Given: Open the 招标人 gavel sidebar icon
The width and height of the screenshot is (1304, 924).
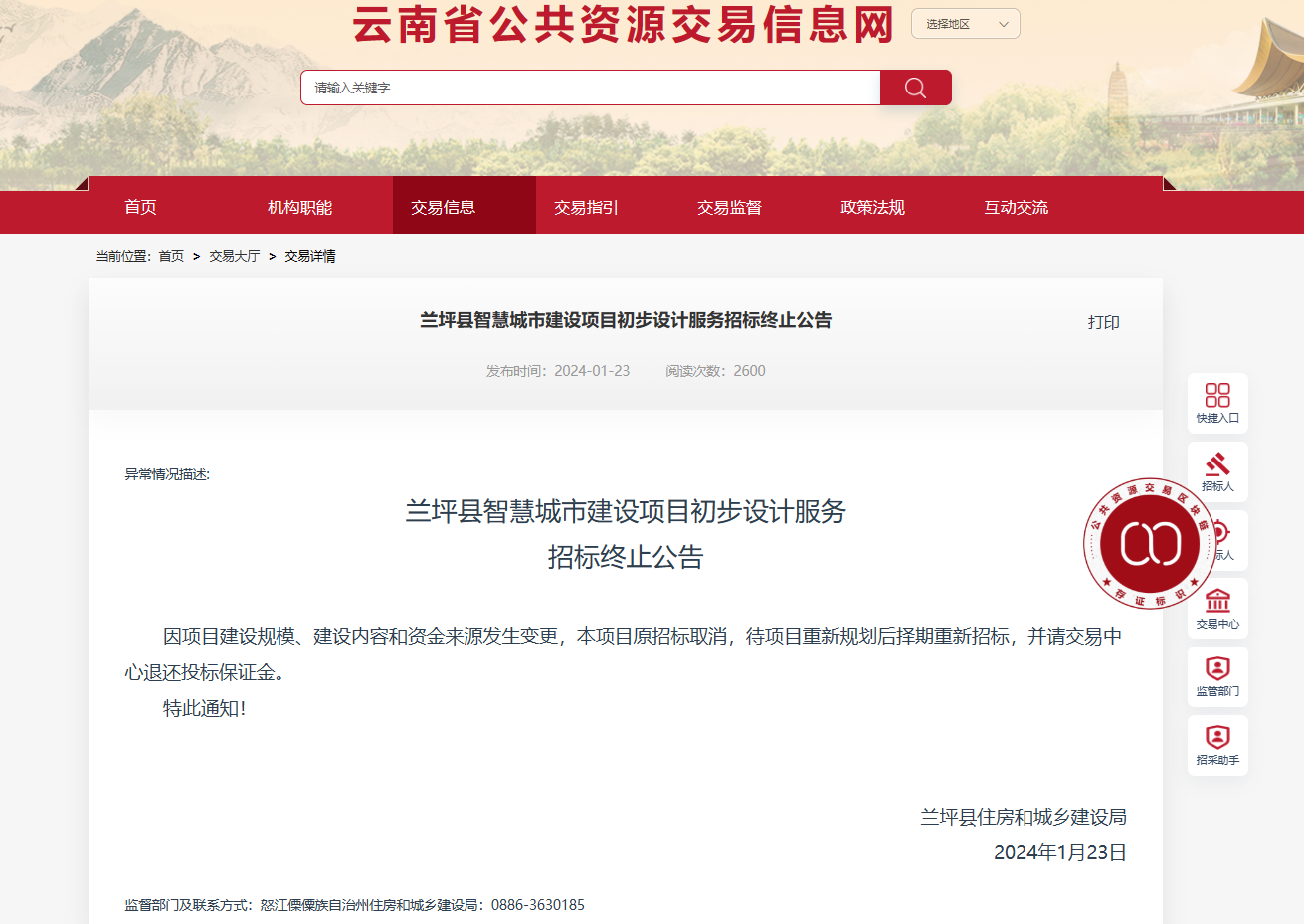Looking at the screenshot, I should [x=1217, y=471].
